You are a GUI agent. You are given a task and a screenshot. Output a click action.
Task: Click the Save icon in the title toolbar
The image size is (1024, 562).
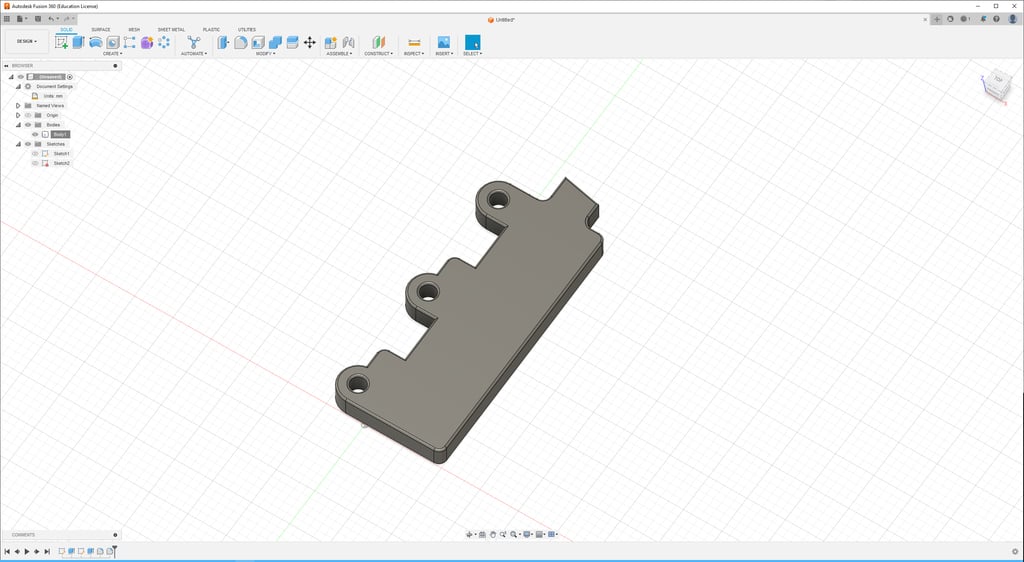click(38, 19)
